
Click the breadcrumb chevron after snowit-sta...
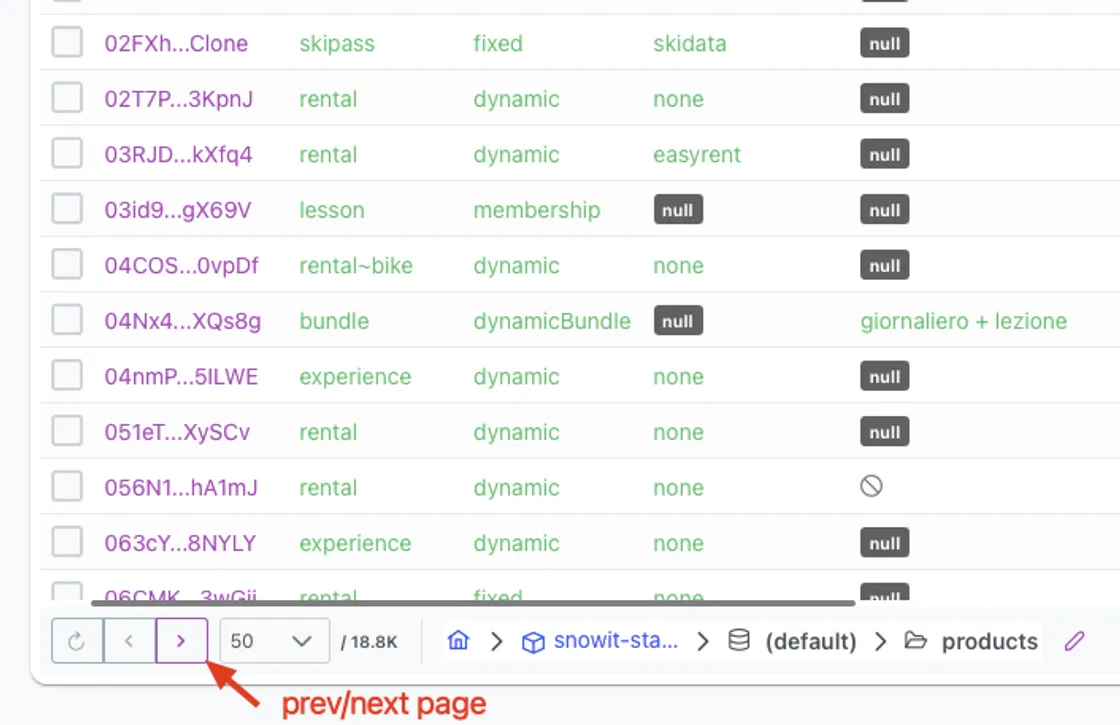pos(703,641)
